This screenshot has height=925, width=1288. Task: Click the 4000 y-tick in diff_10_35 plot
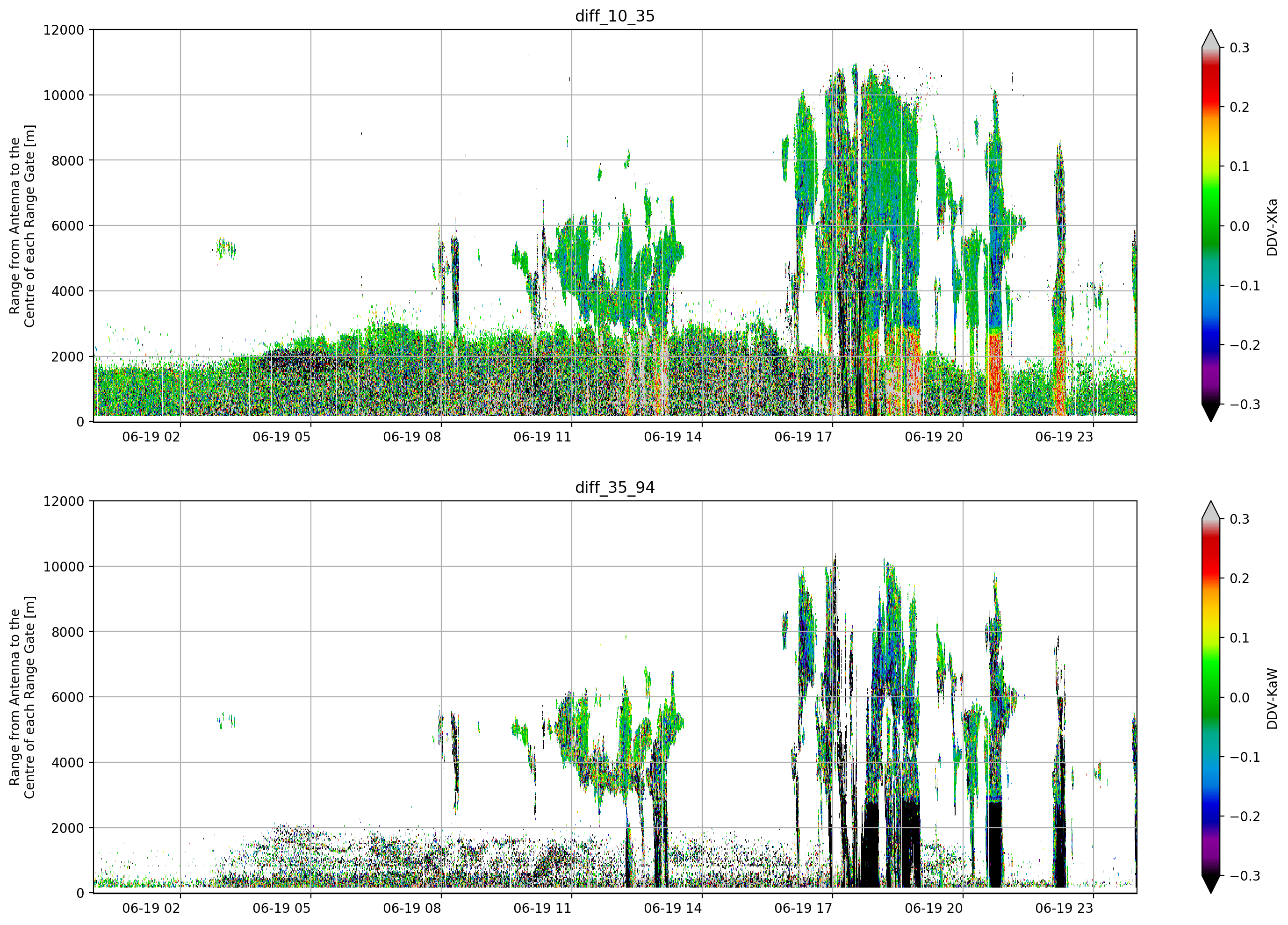point(68,291)
